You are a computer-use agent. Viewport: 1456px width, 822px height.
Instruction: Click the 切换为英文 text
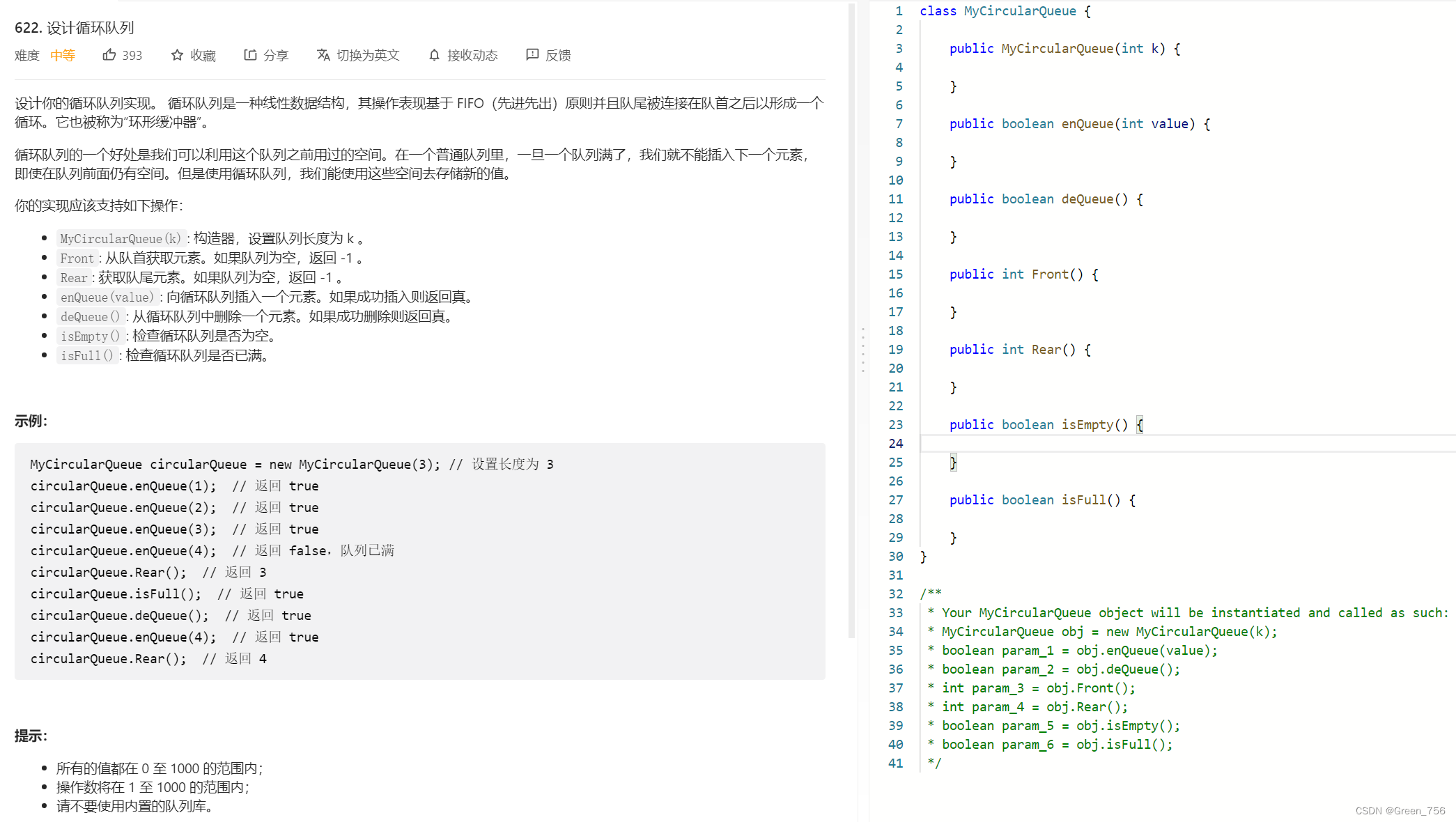368,56
